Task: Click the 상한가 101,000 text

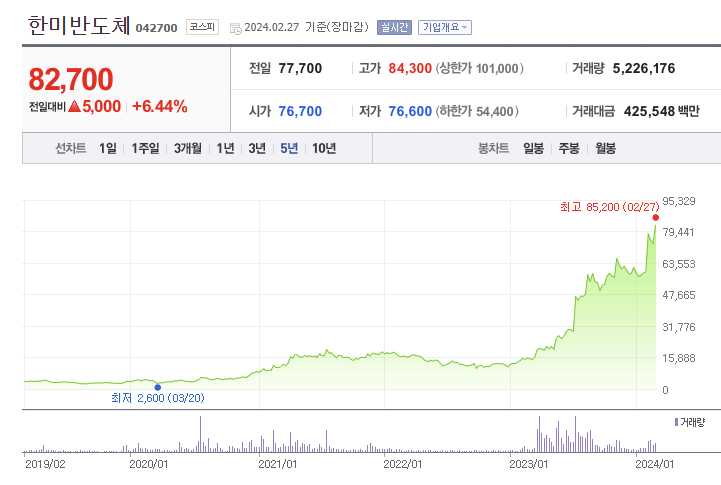Action: click(479, 68)
